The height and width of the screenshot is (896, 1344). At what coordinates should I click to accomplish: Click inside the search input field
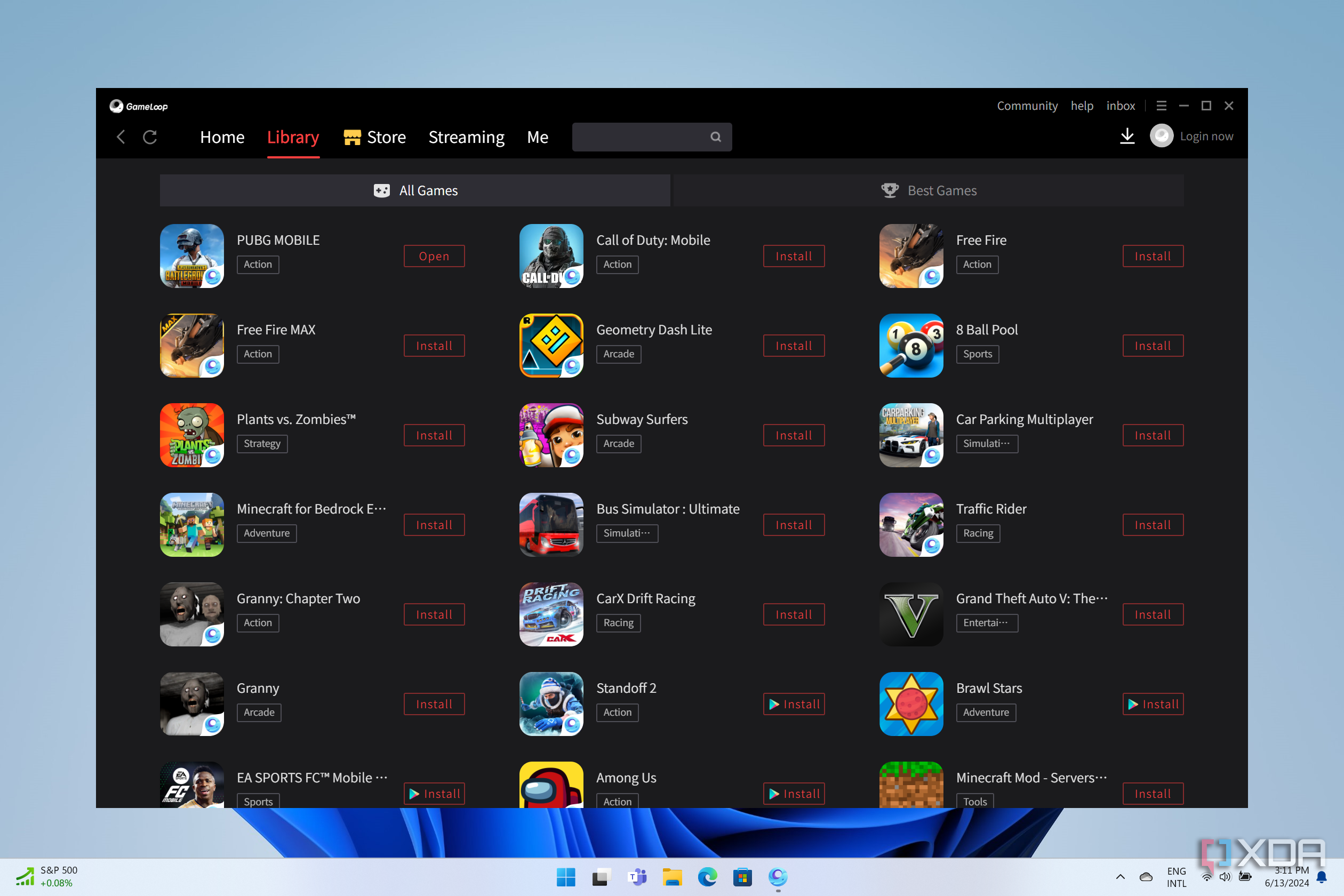click(640, 137)
